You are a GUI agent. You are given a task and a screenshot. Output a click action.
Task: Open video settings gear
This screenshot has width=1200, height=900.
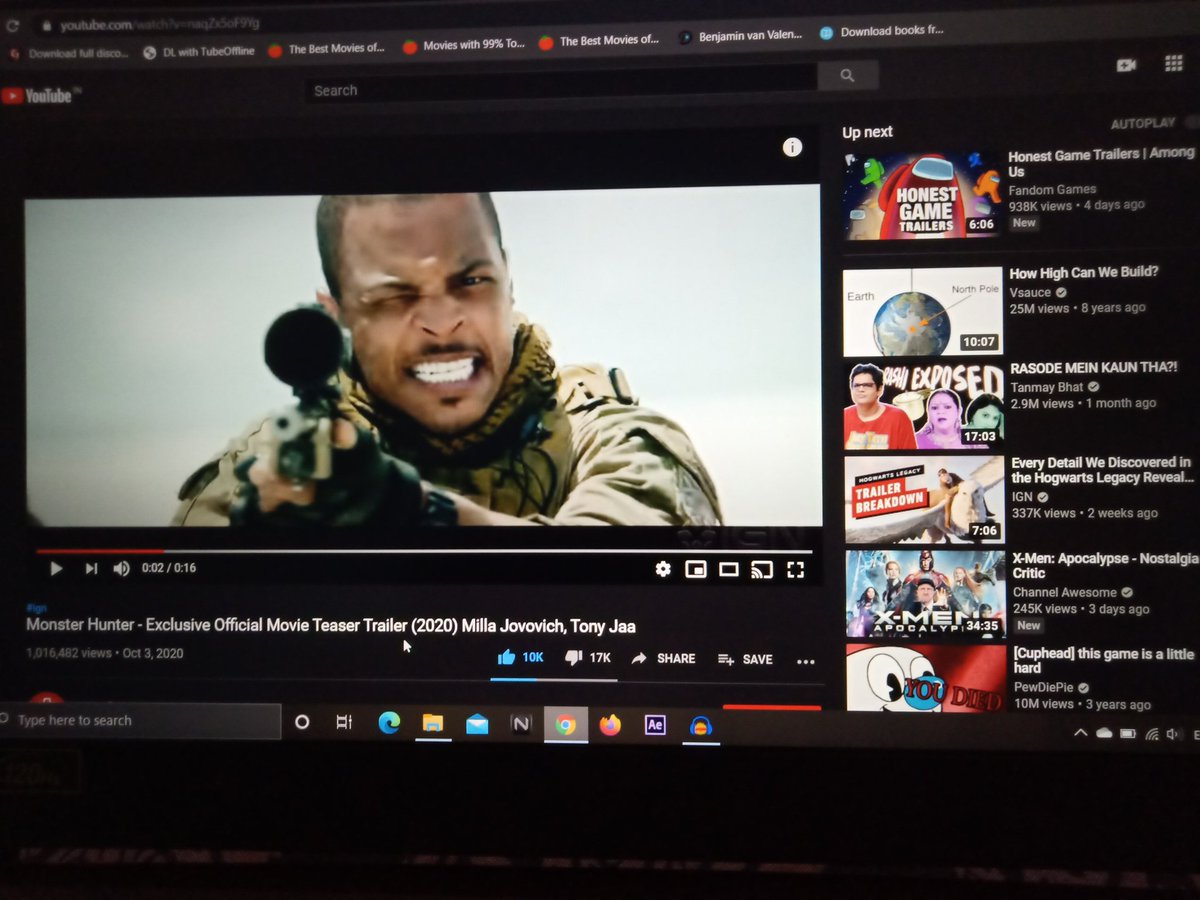coord(662,569)
